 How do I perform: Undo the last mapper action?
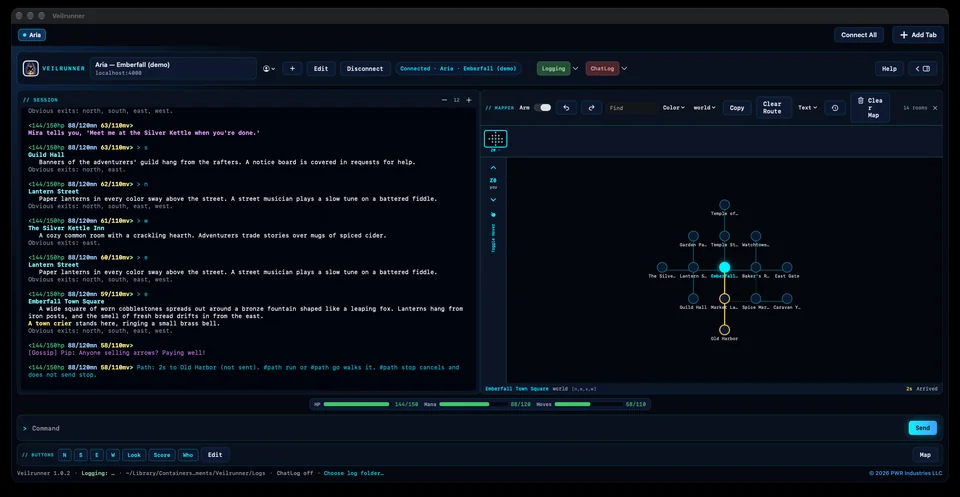click(x=566, y=108)
